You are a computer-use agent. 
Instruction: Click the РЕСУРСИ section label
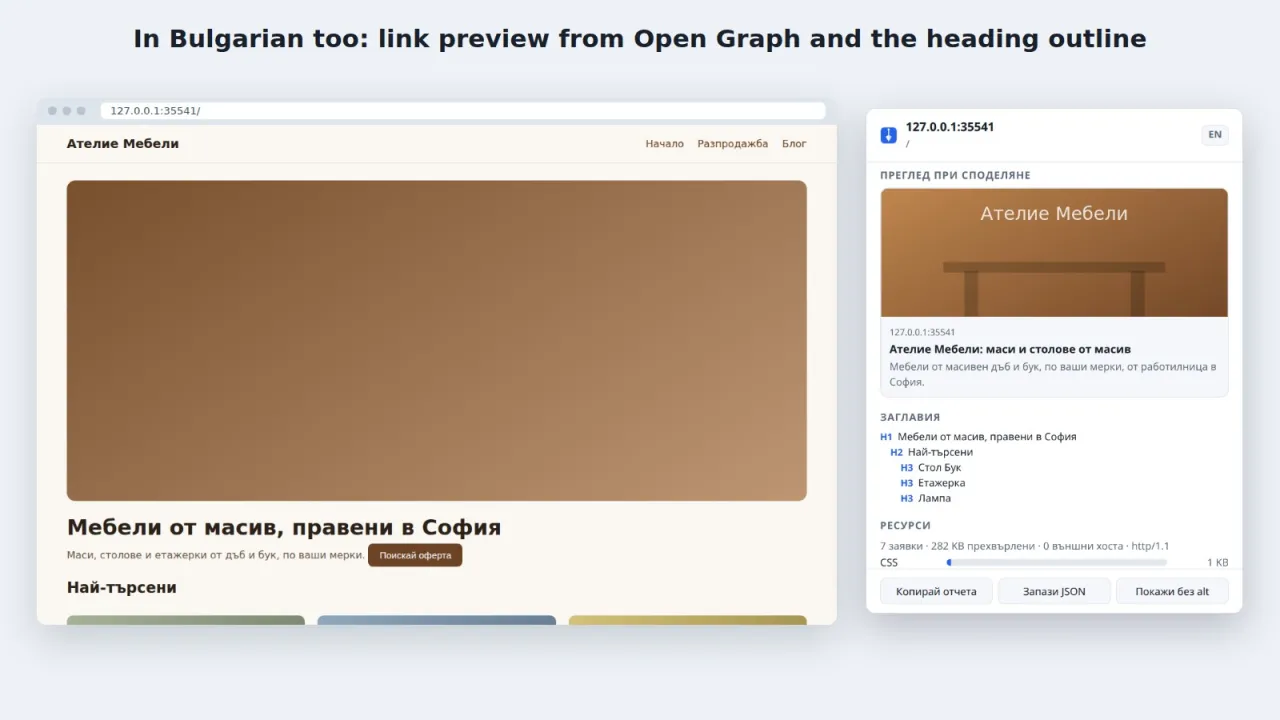905,526
